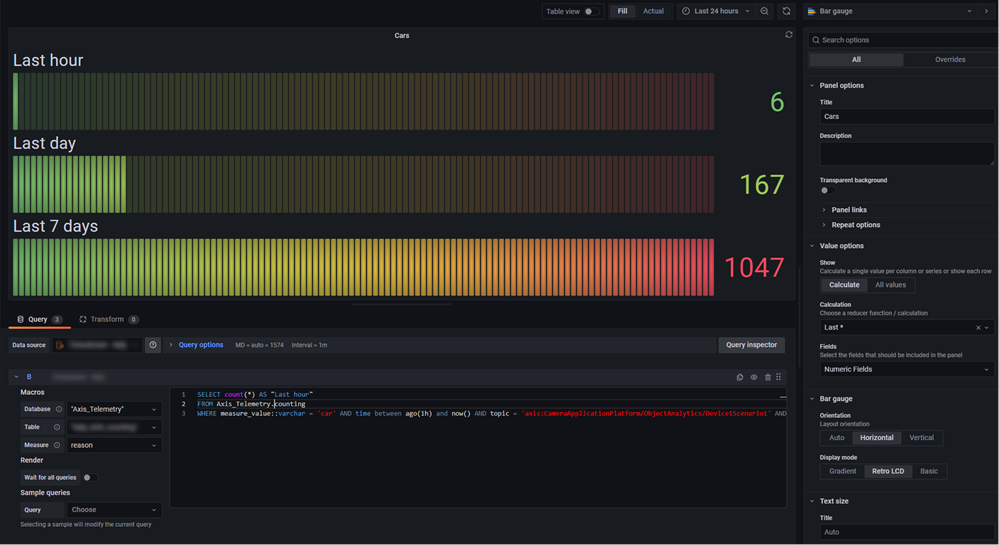Click the collapse options pane arrow

click(x=986, y=11)
